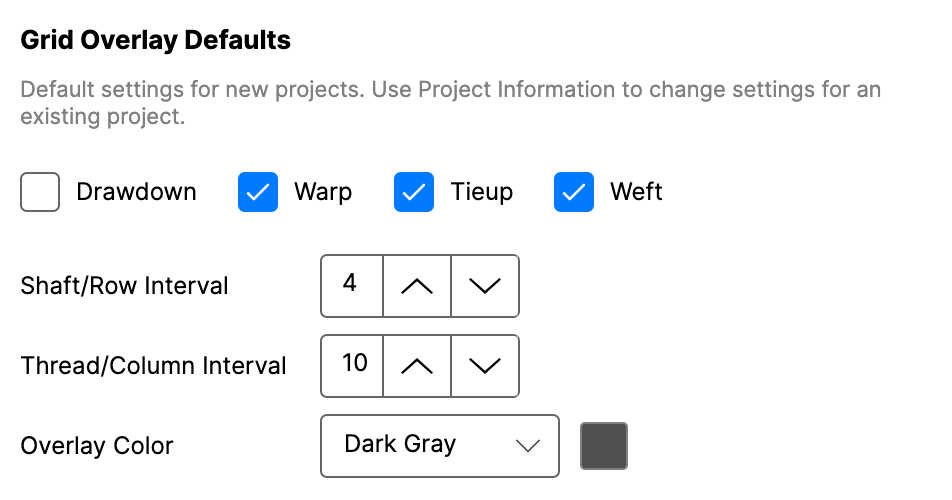The width and height of the screenshot is (952, 500).
Task: Focus the Thread/Column Interval value field
Action: point(354,365)
